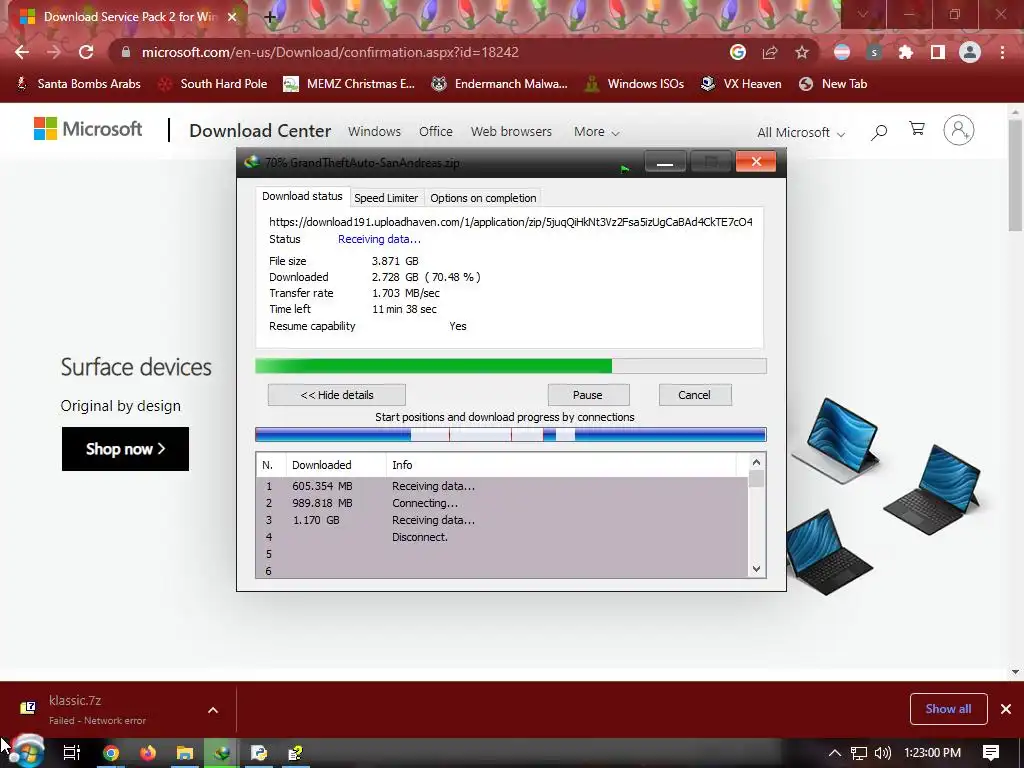Viewport: 1024px width, 768px height.
Task: Open a new browser tab
Action: [270, 17]
